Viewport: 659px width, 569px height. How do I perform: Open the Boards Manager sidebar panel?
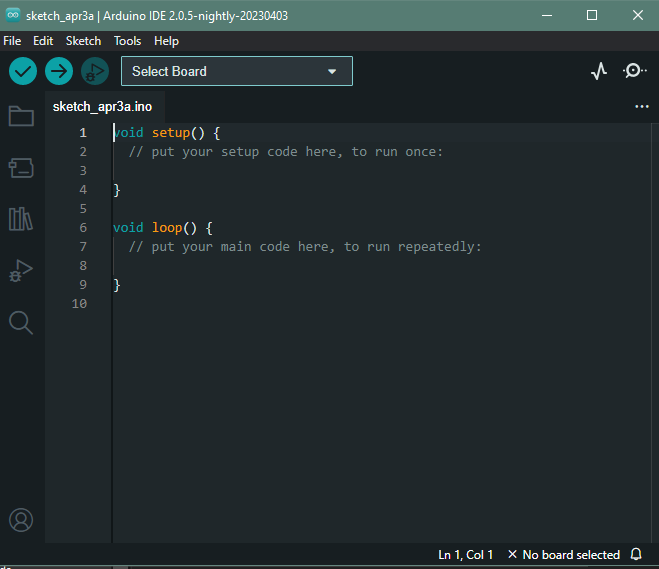(21, 168)
